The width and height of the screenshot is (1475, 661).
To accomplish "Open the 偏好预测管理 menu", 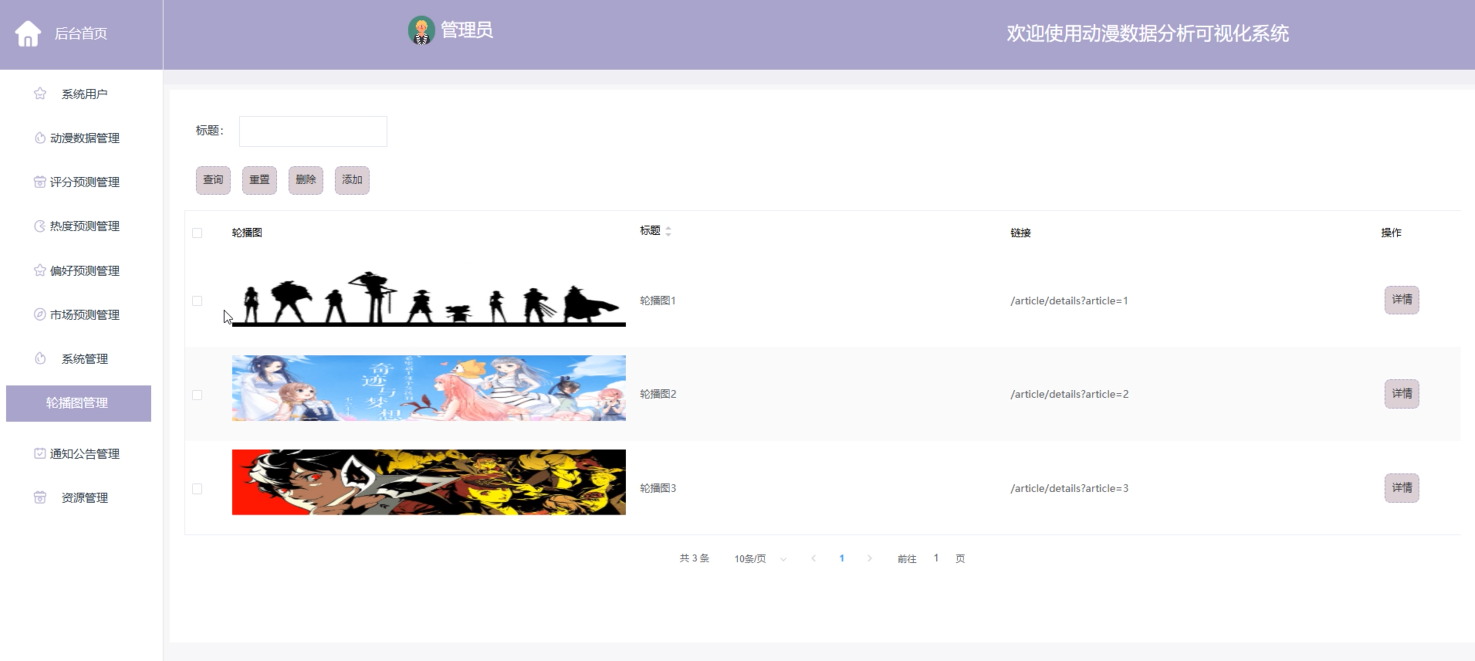I will click(85, 270).
